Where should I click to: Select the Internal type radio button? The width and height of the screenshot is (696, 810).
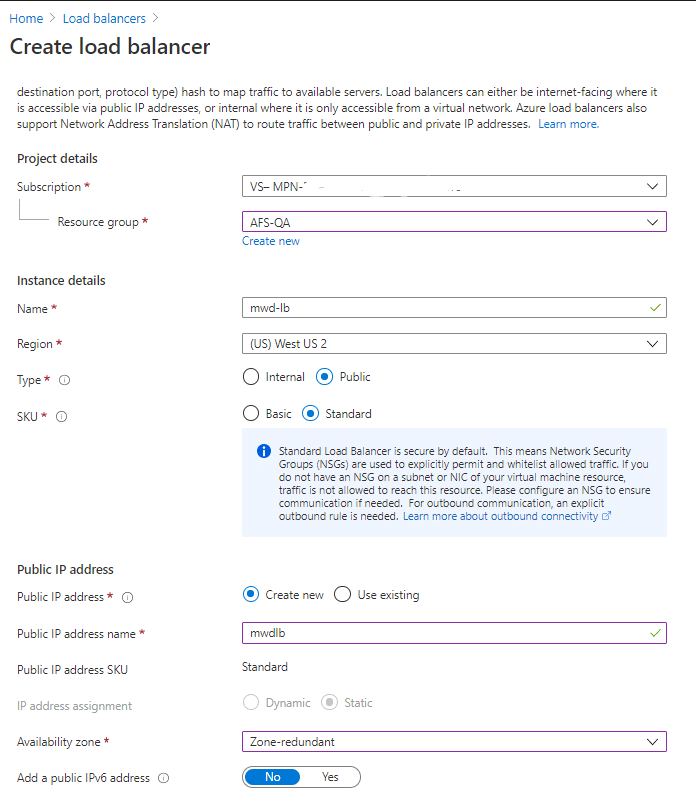click(250, 377)
